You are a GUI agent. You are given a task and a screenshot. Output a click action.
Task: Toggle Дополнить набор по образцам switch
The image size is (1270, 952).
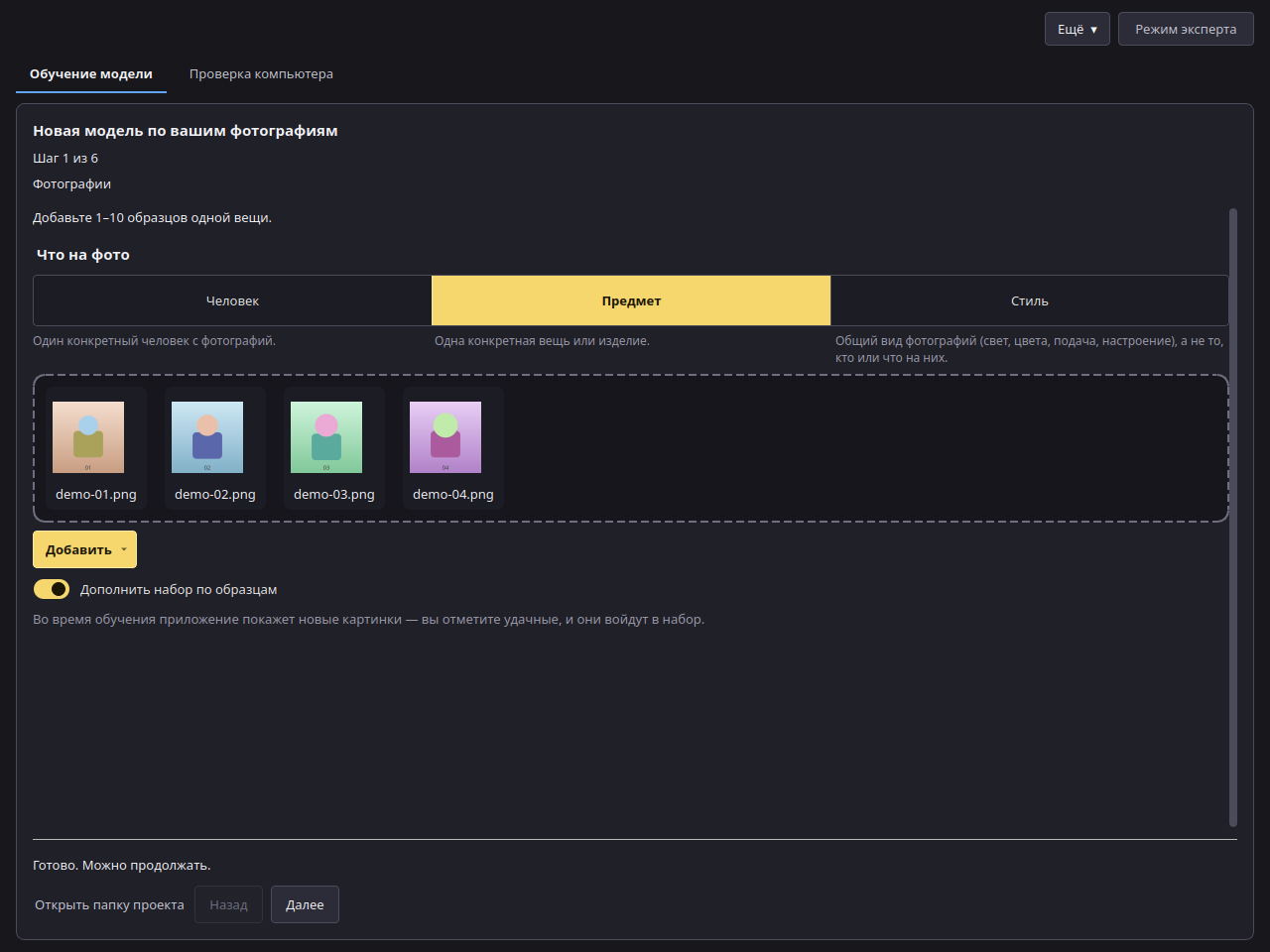(52, 589)
